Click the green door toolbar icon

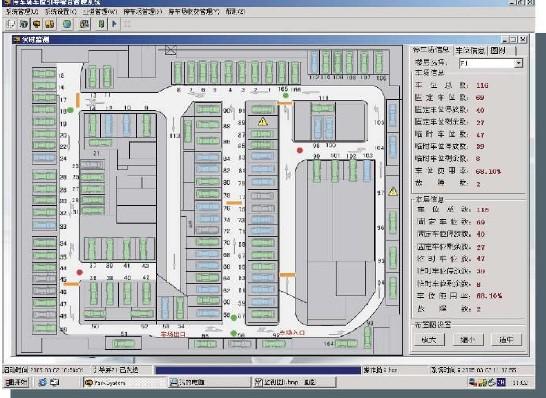point(101,24)
